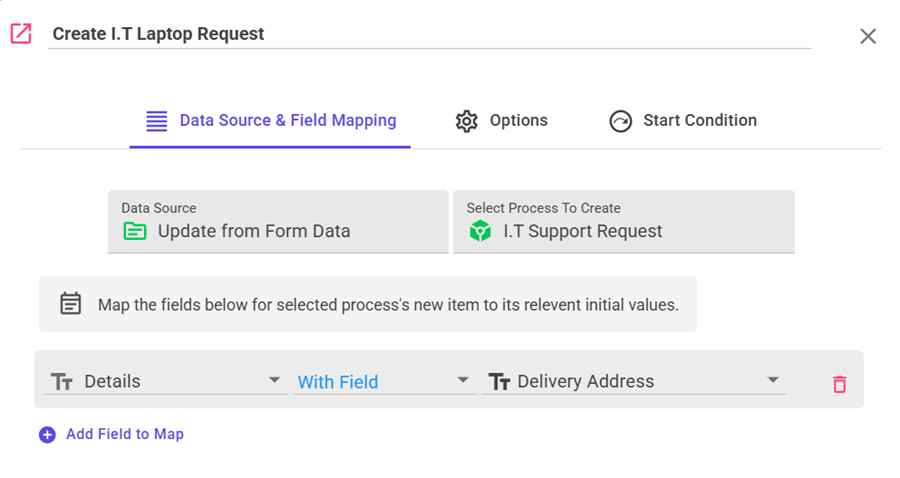Close the Create I.T Laptop Request dialog
Image resolution: width=900 pixels, height=478 pixels.
[868, 36]
